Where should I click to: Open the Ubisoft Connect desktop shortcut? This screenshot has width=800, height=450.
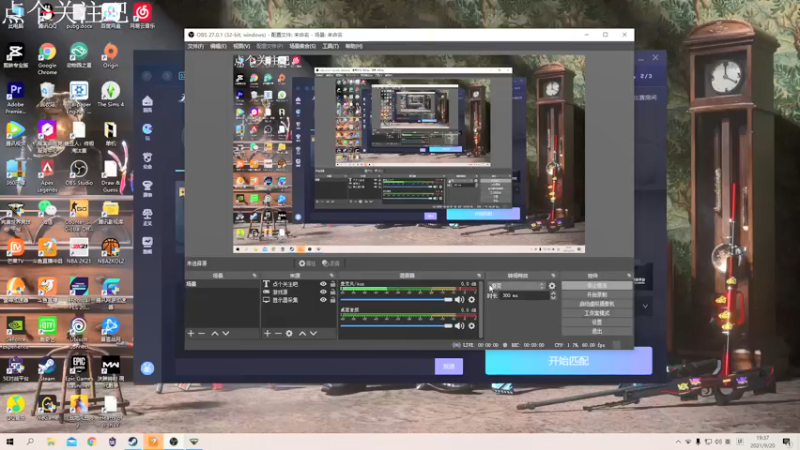(x=79, y=329)
